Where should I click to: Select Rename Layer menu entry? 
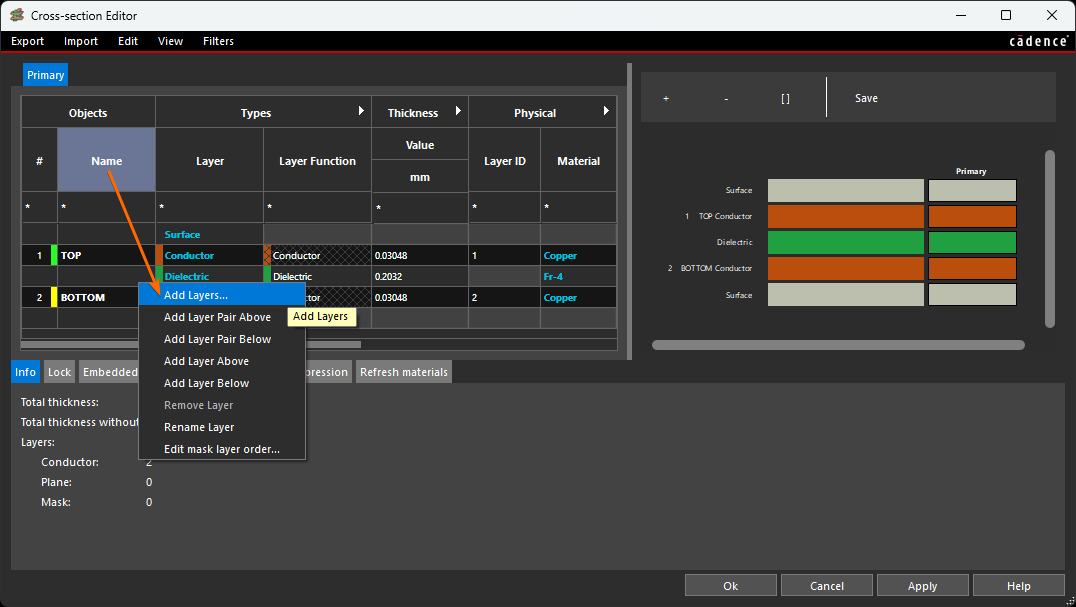pyautogui.click(x=199, y=427)
